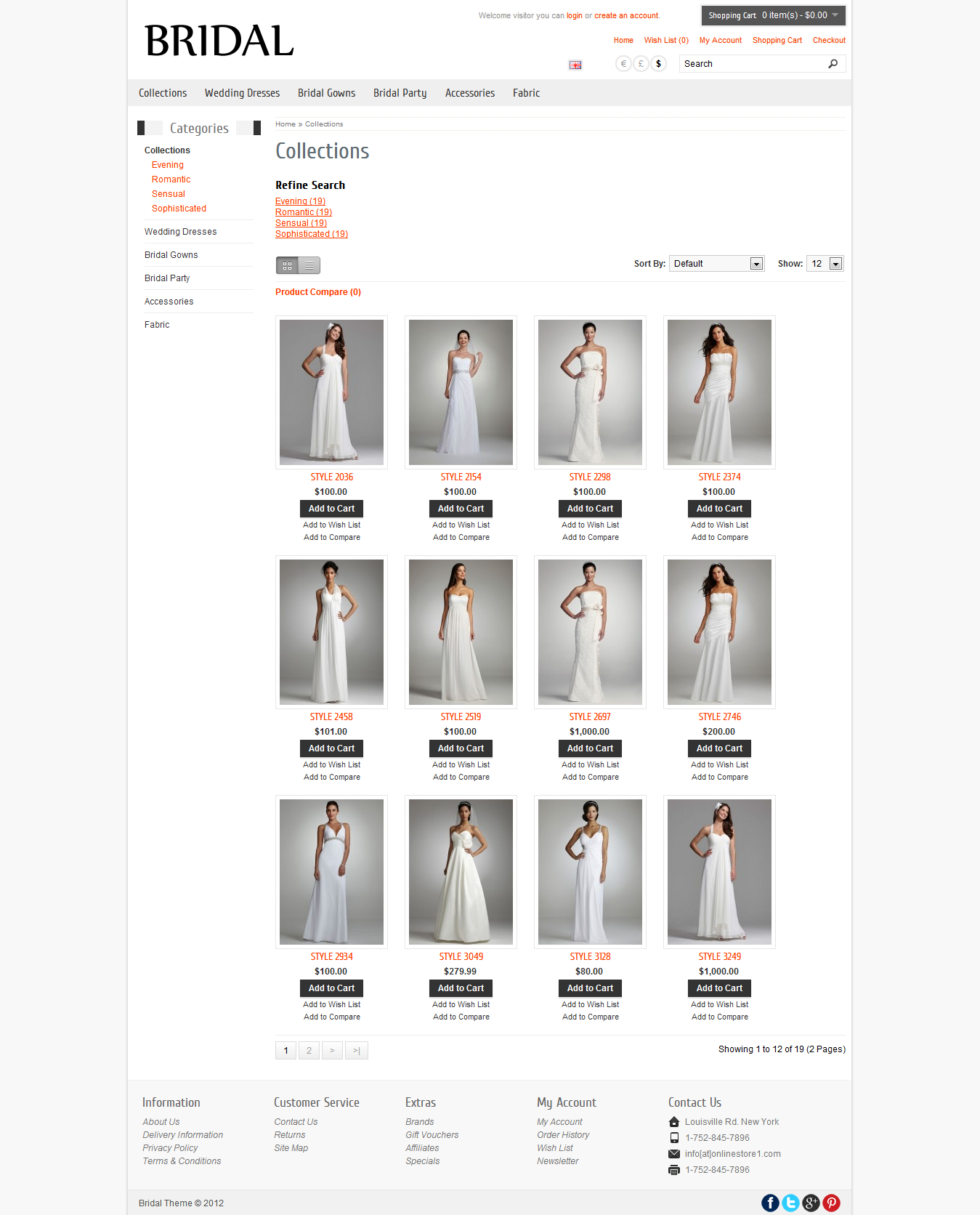
Task: Open Order History footer link
Action: coord(563,1135)
